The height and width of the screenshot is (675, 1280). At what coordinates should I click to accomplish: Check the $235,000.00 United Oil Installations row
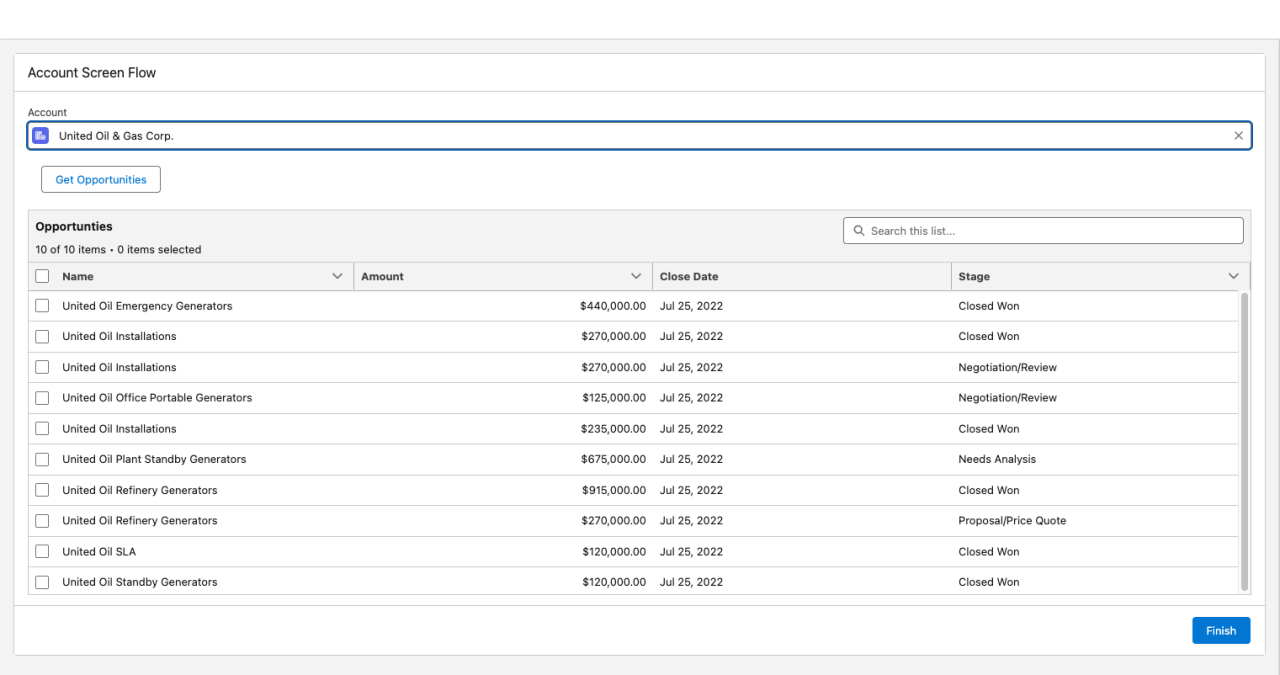click(x=42, y=428)
